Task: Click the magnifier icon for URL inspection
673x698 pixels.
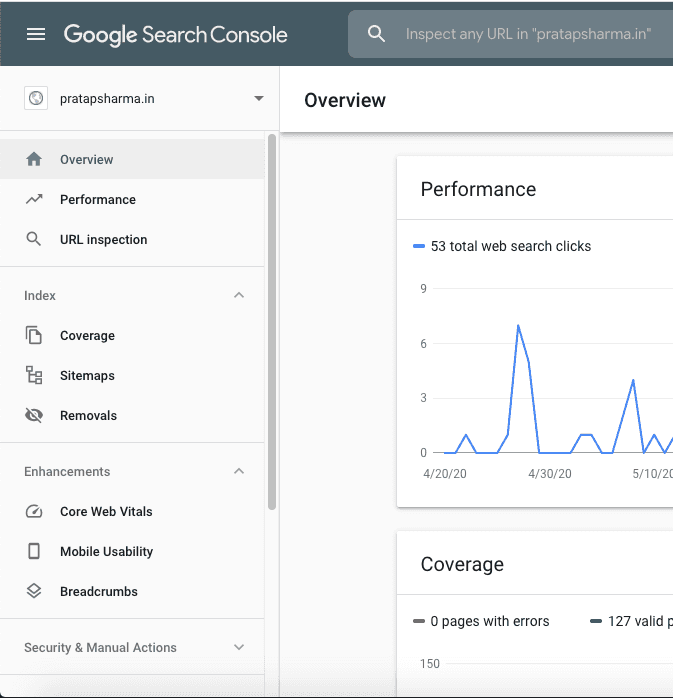Action: pyautogui.click(x=34, y=239)
